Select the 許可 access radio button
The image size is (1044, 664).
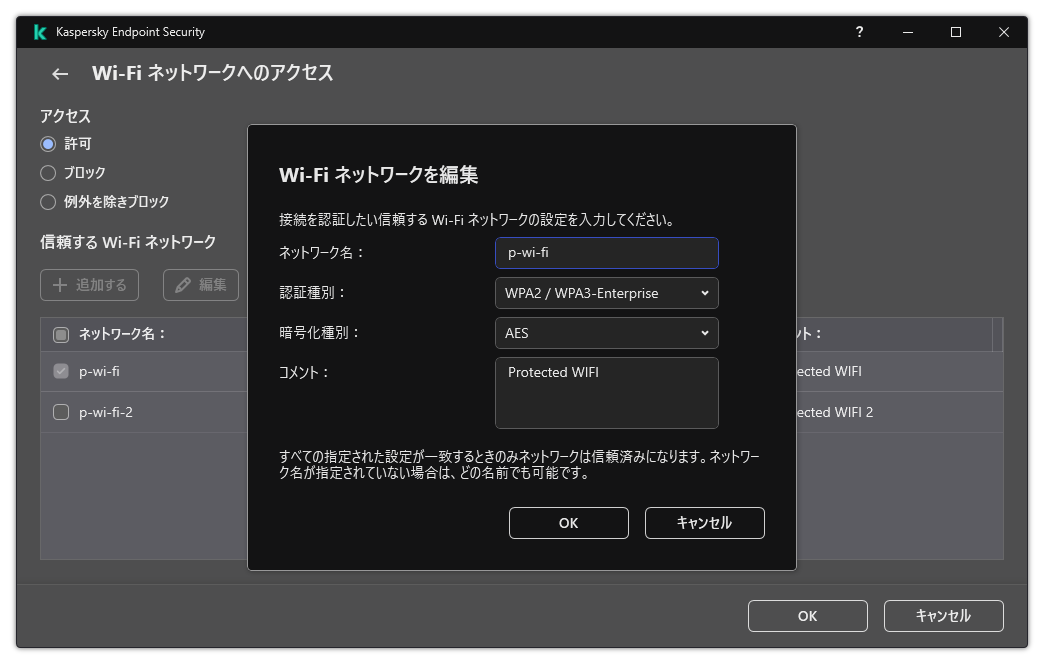(x=47, y=143)
